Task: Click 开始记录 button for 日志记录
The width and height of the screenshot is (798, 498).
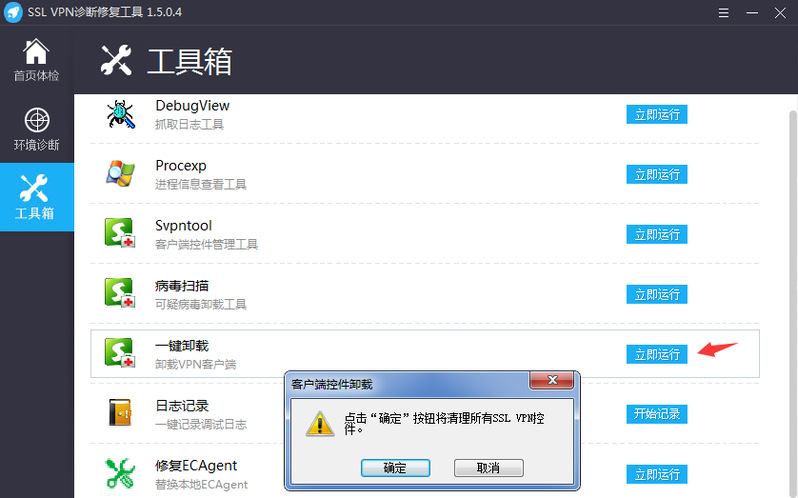Action: click(657, 414)
